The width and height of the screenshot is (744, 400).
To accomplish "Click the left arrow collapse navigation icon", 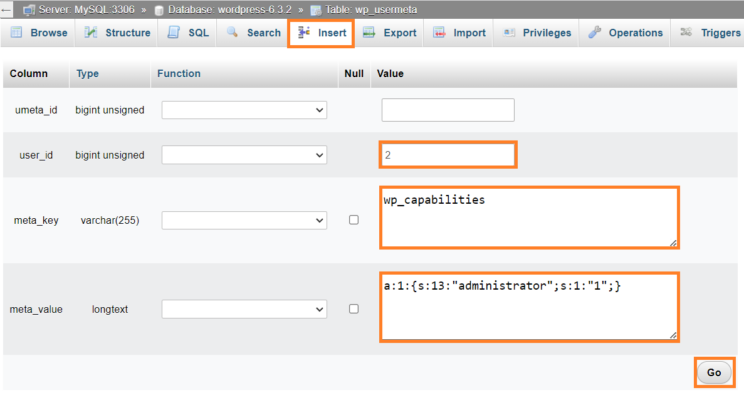I will [x=6, y=9].
